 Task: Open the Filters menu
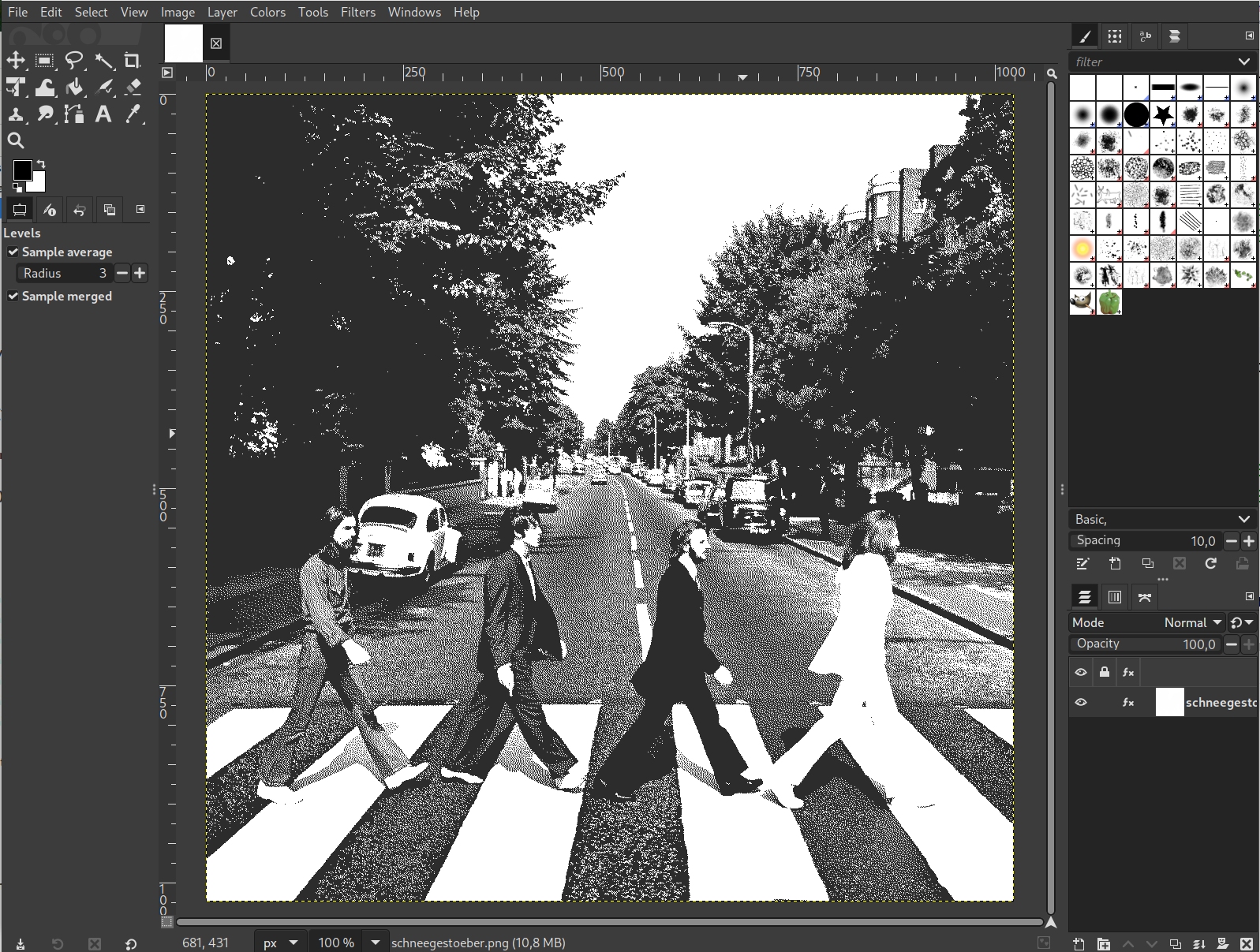(358, 12)
